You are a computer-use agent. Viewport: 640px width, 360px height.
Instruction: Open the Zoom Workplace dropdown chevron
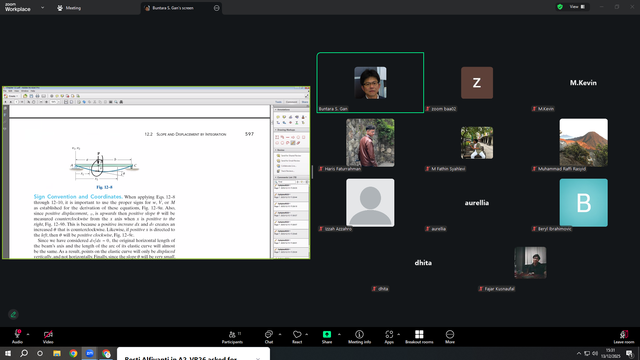coord(42,7)
